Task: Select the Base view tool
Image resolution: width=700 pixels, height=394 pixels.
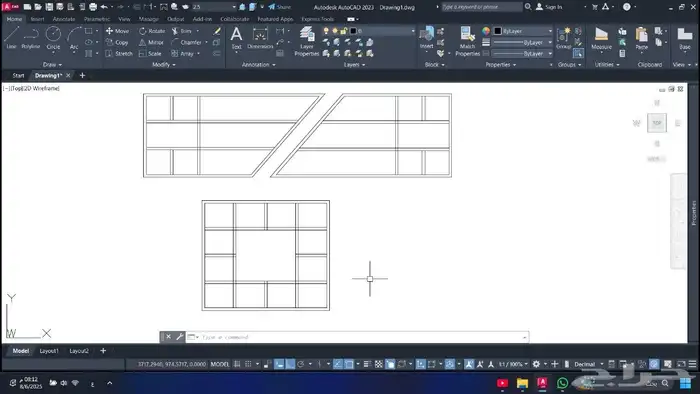Action: [684, 37]
